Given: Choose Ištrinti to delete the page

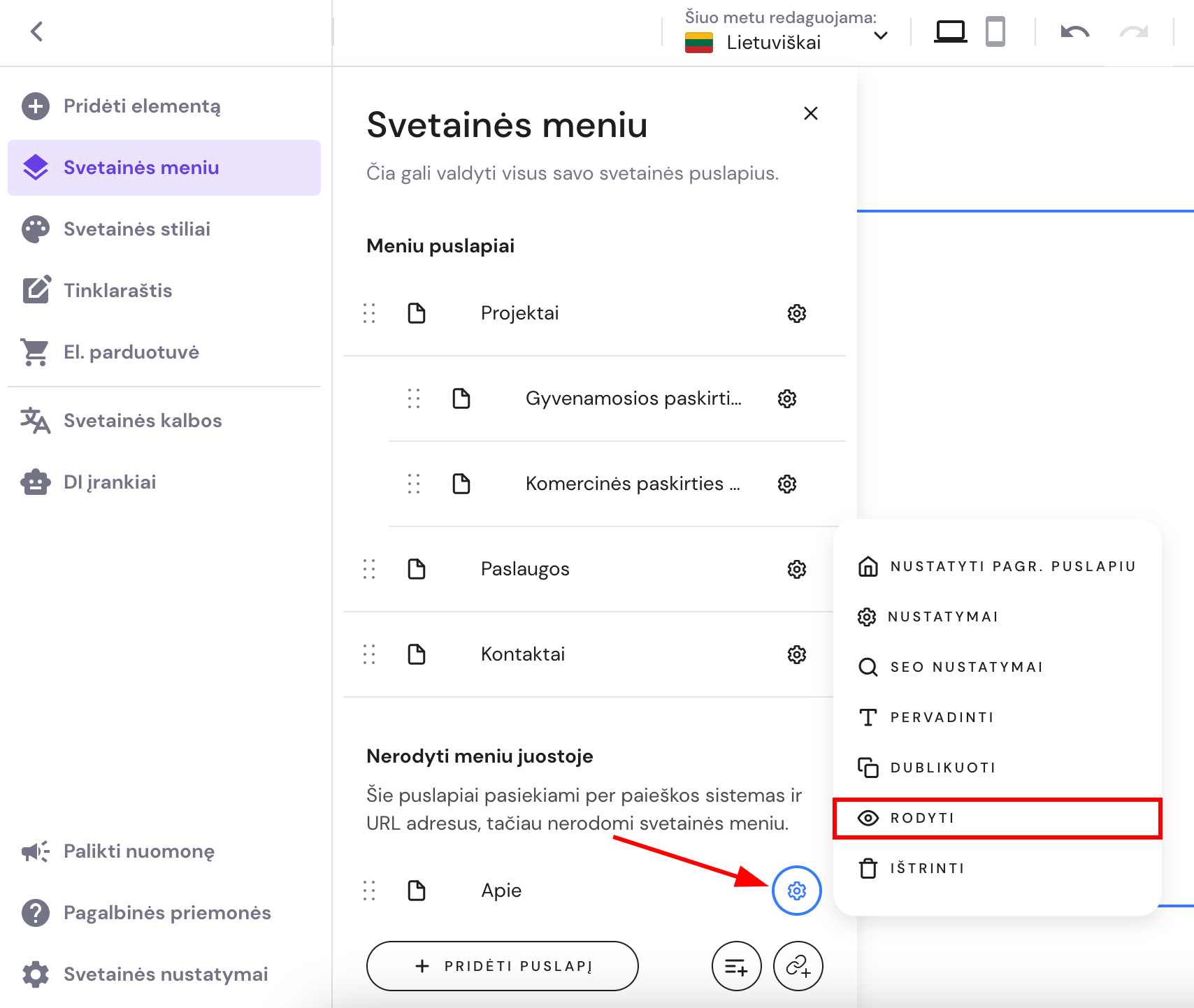Looking at the screenshot, I should pos(926,868).
